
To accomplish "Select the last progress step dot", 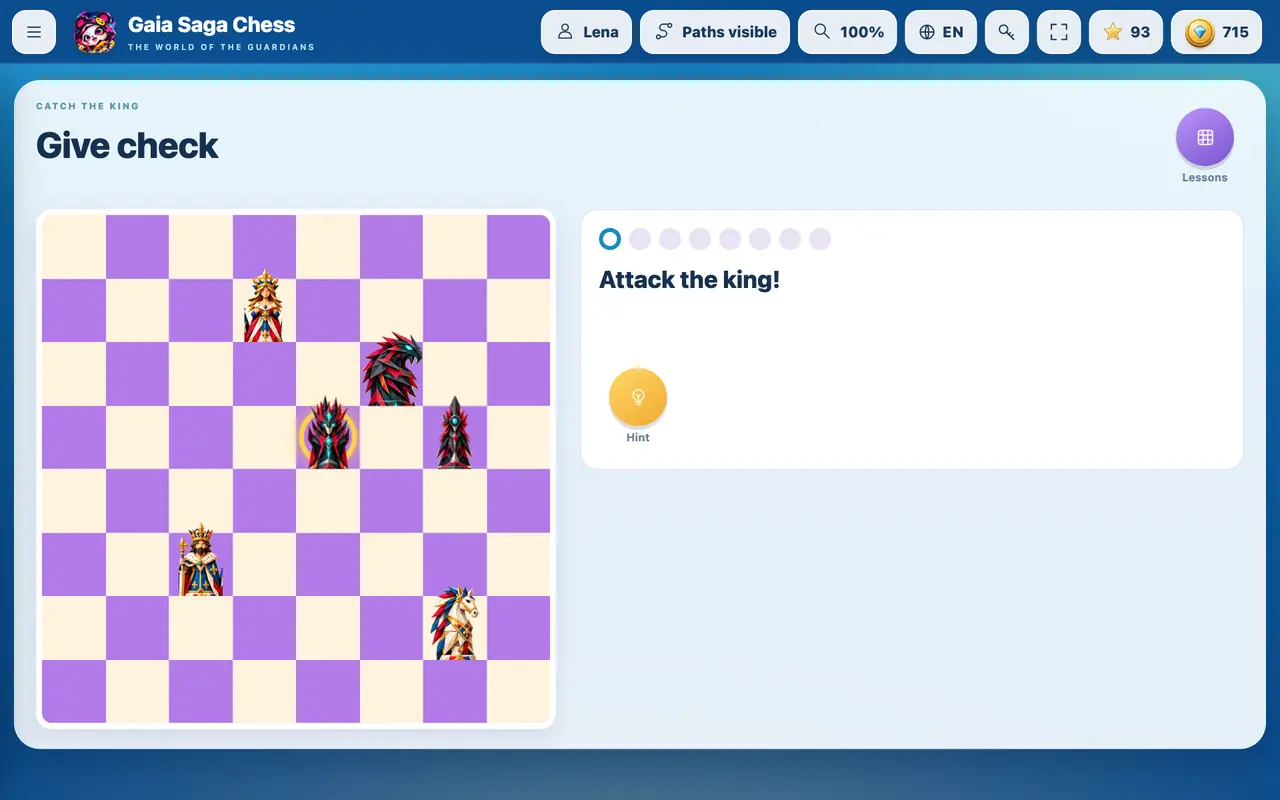I will point(820,239).
